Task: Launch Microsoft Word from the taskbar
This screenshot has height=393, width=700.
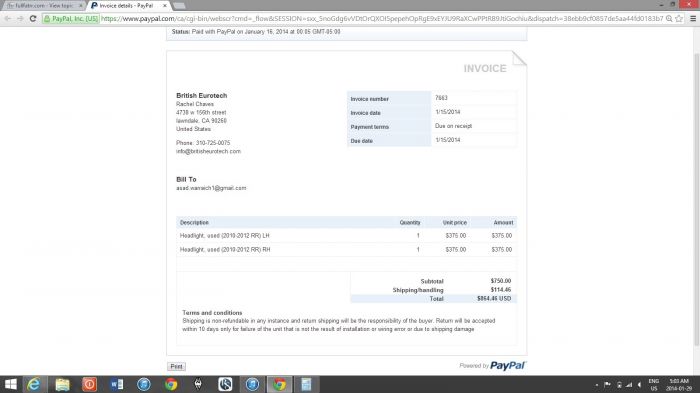Action: (117, 384)
